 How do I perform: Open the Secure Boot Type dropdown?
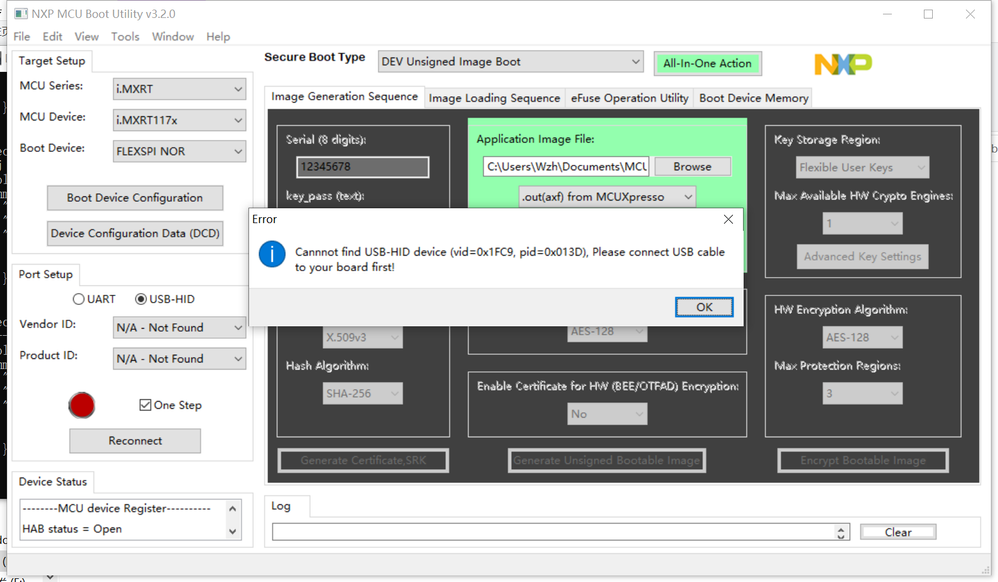point(510,62)
